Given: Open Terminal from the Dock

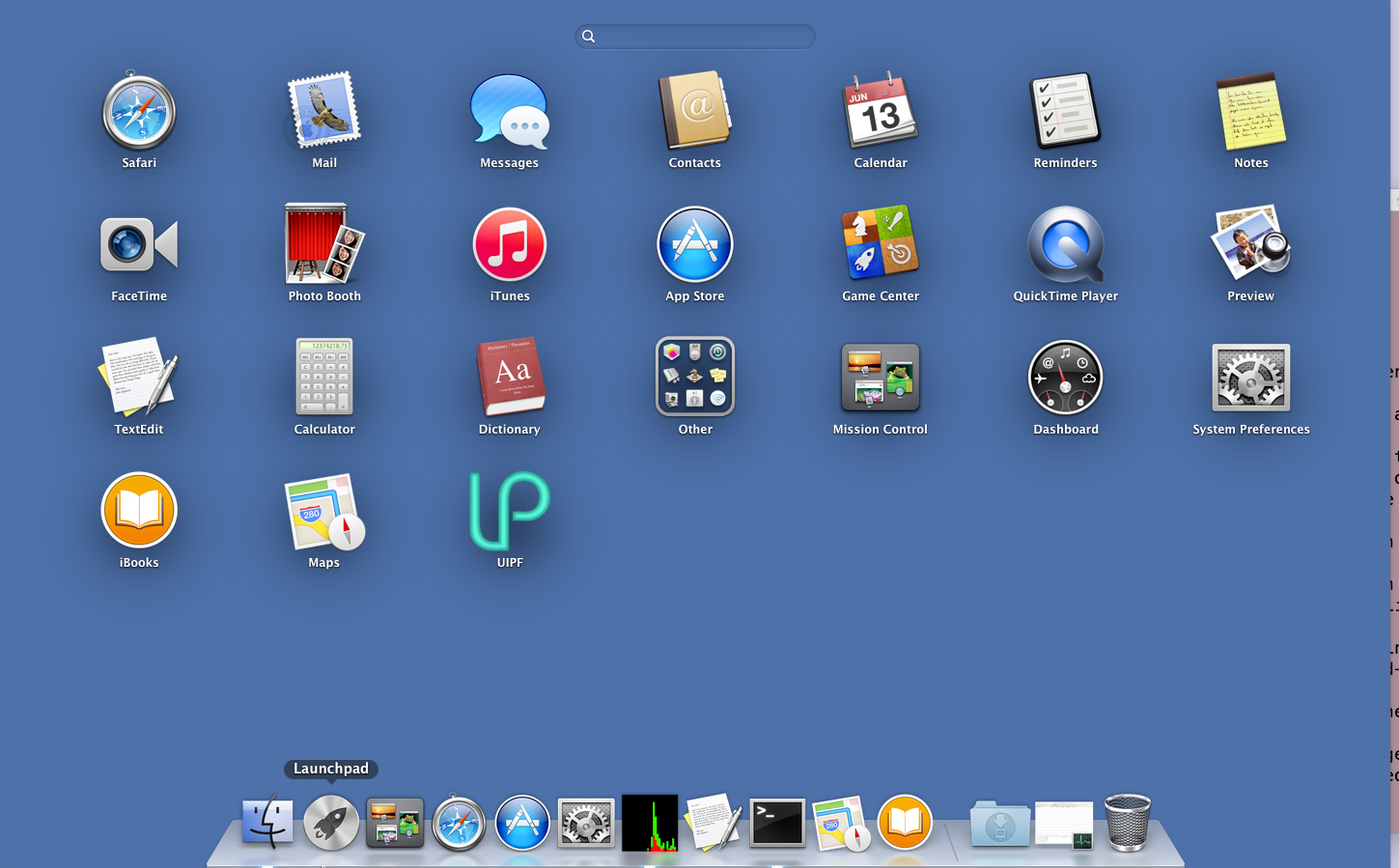Looking at the screenshot, I should pos(777,823).
